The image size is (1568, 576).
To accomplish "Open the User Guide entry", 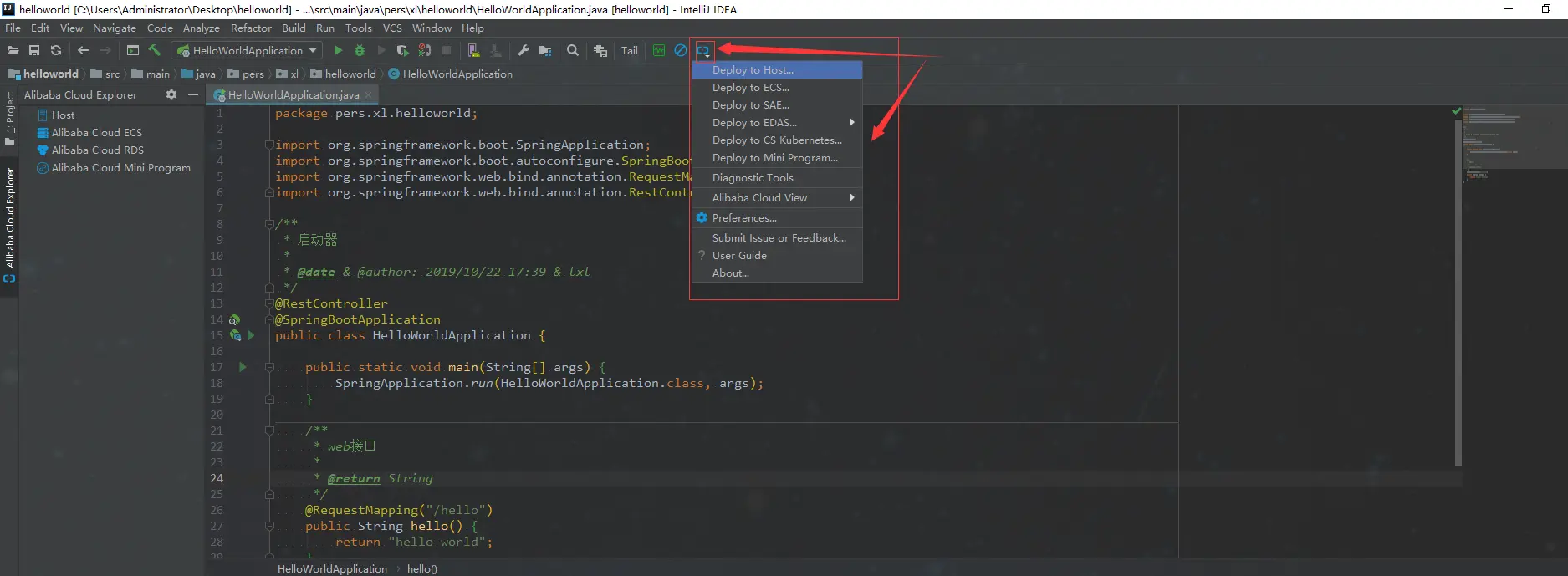I will (x=777, y=256).
